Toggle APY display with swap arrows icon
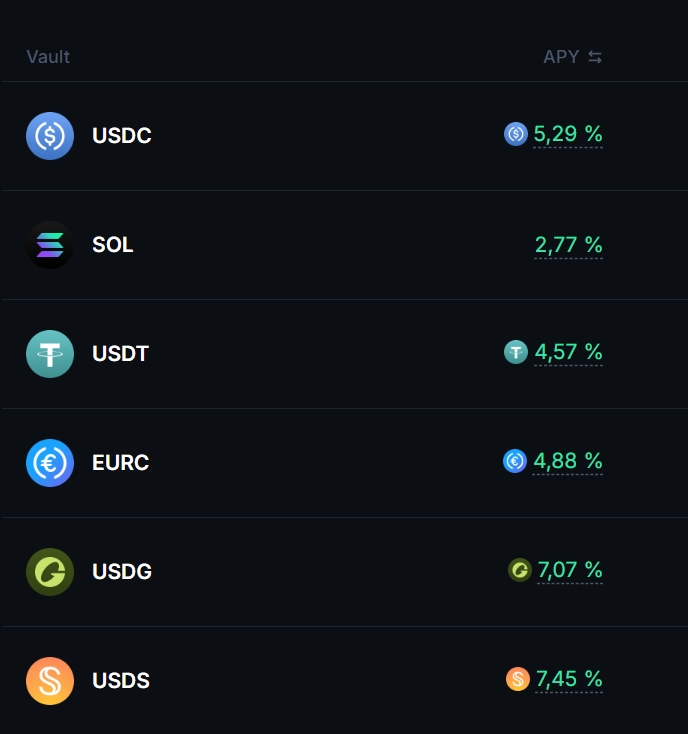Screen dimensions: 688x734 tap(595, 57)
